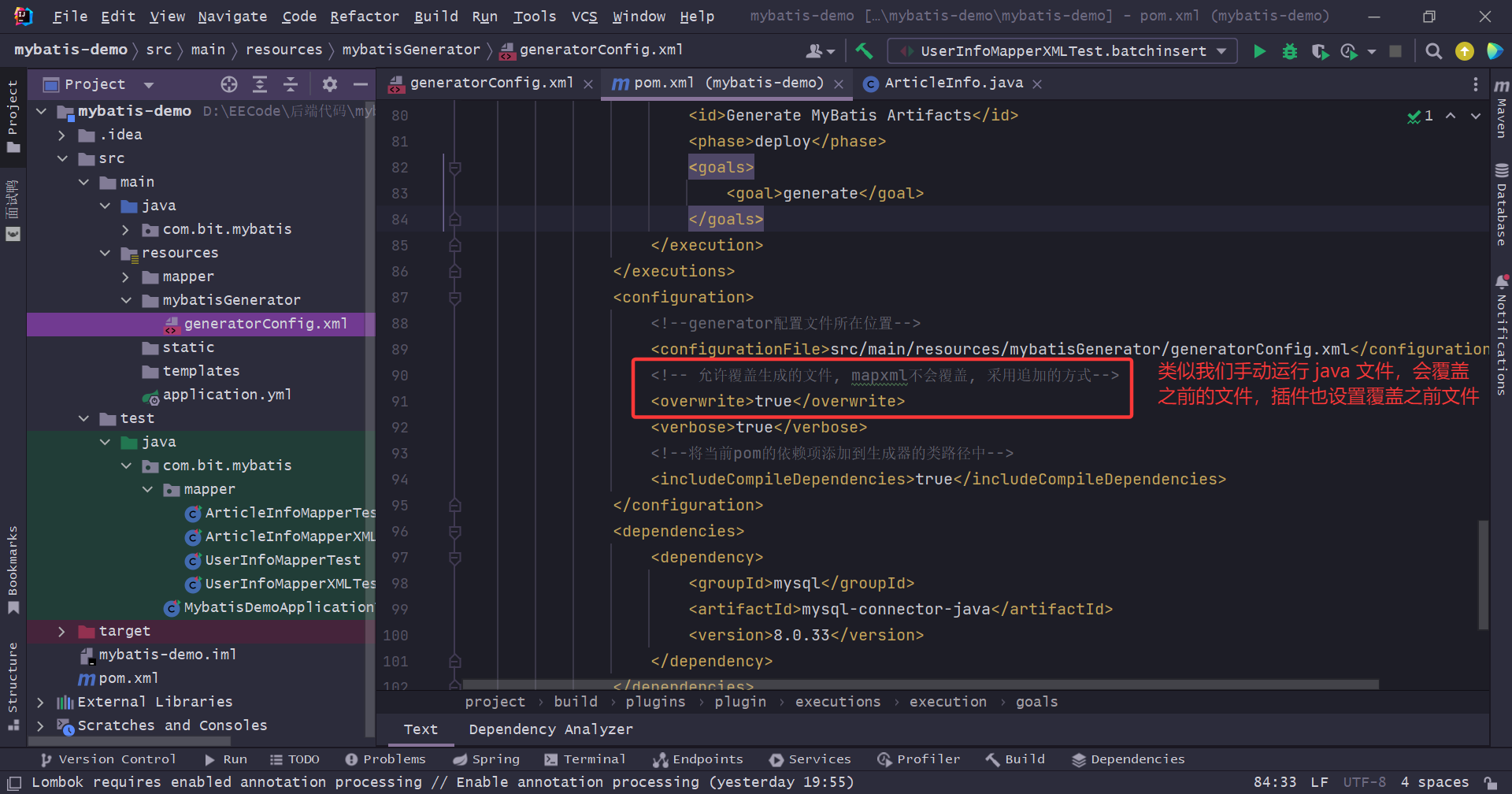Open Project panel gear options
The height and width of the screenshot is (794, 1512).
330,84
